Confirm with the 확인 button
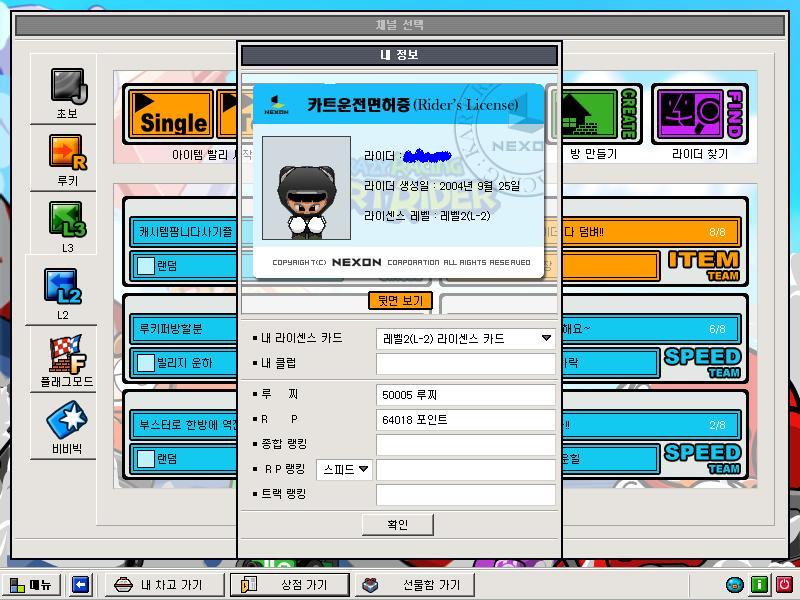The image size is (800, 600). click(x=397, y=524)
